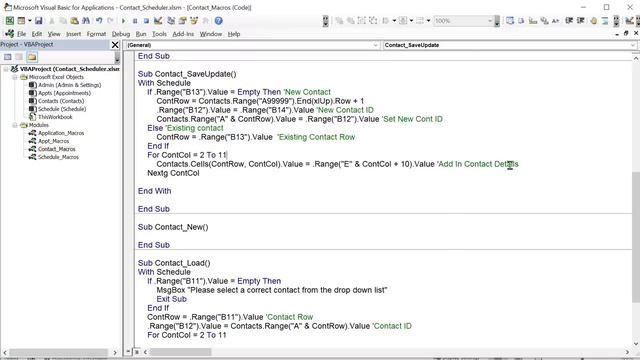This screenshot has height=360, width=640.
Task: Run the macro with the play icon
Action: click(x=123, y=21)
